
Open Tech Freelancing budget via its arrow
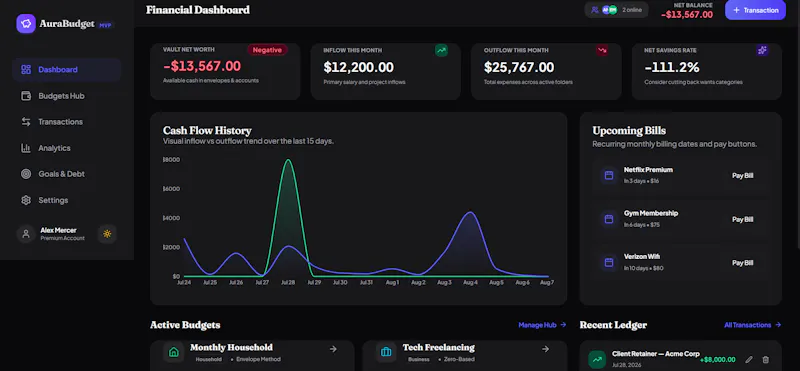point(545,349)
